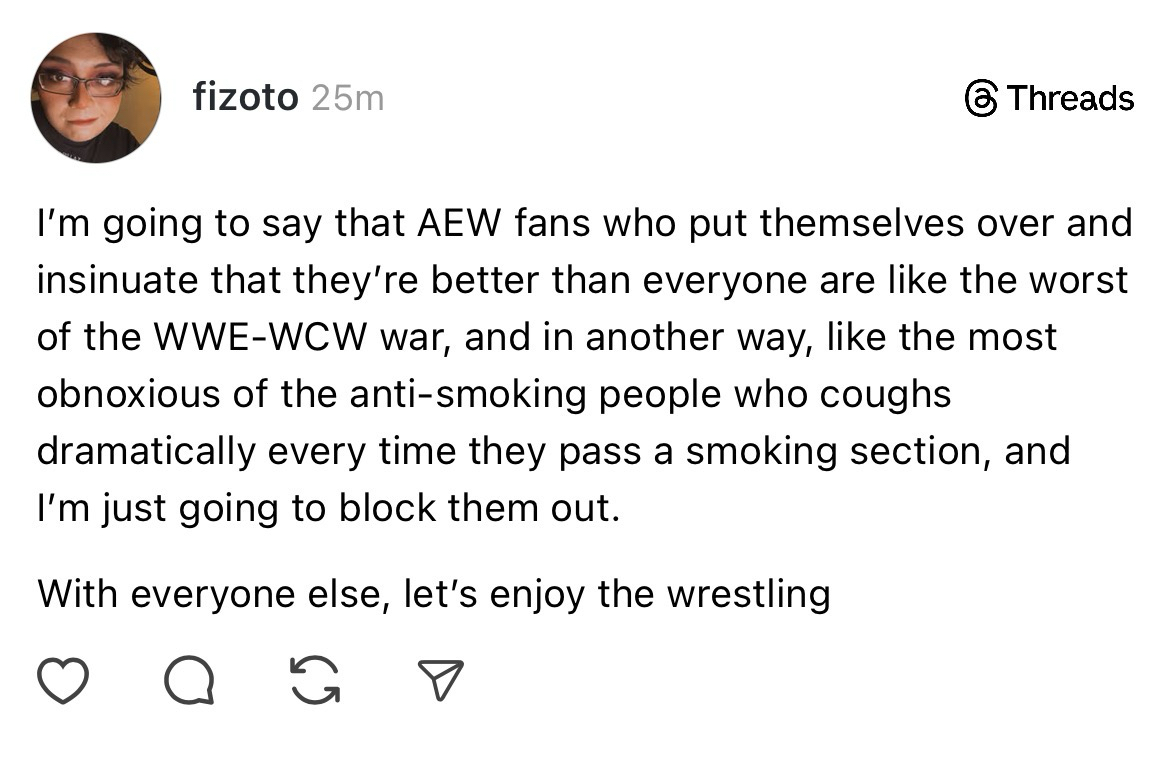Click the Threads logo symbol
1170x762 pixels.
(x=980, y=98)
